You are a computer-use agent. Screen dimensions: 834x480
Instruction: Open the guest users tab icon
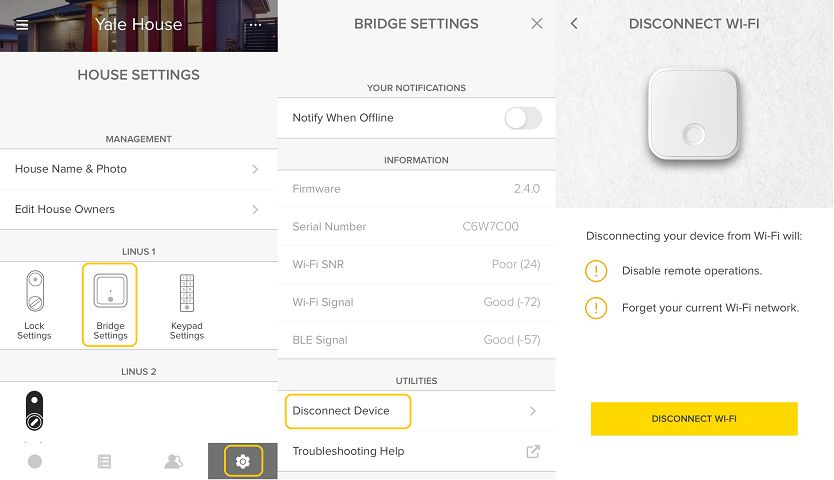(x=173, y=461)
